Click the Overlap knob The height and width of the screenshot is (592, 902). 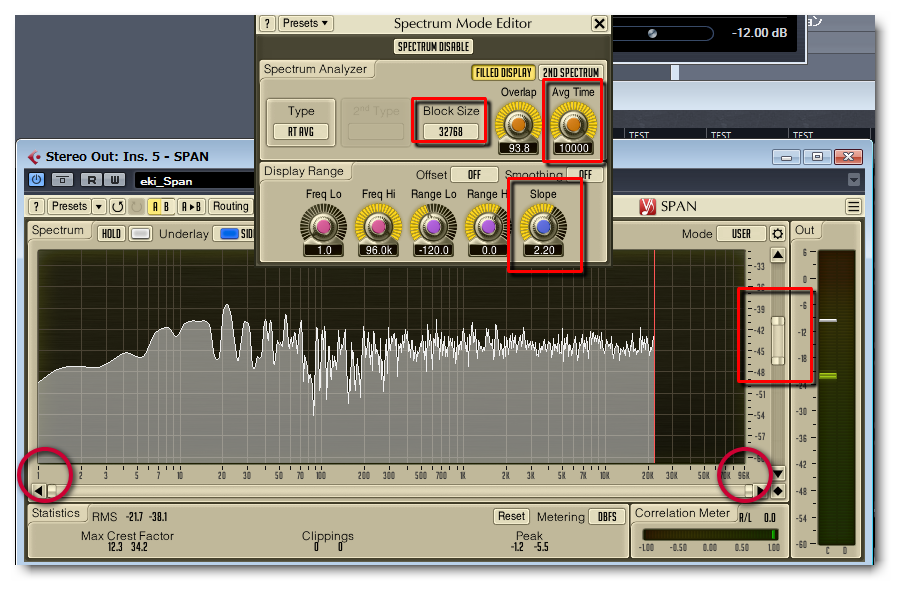[518, 124]
